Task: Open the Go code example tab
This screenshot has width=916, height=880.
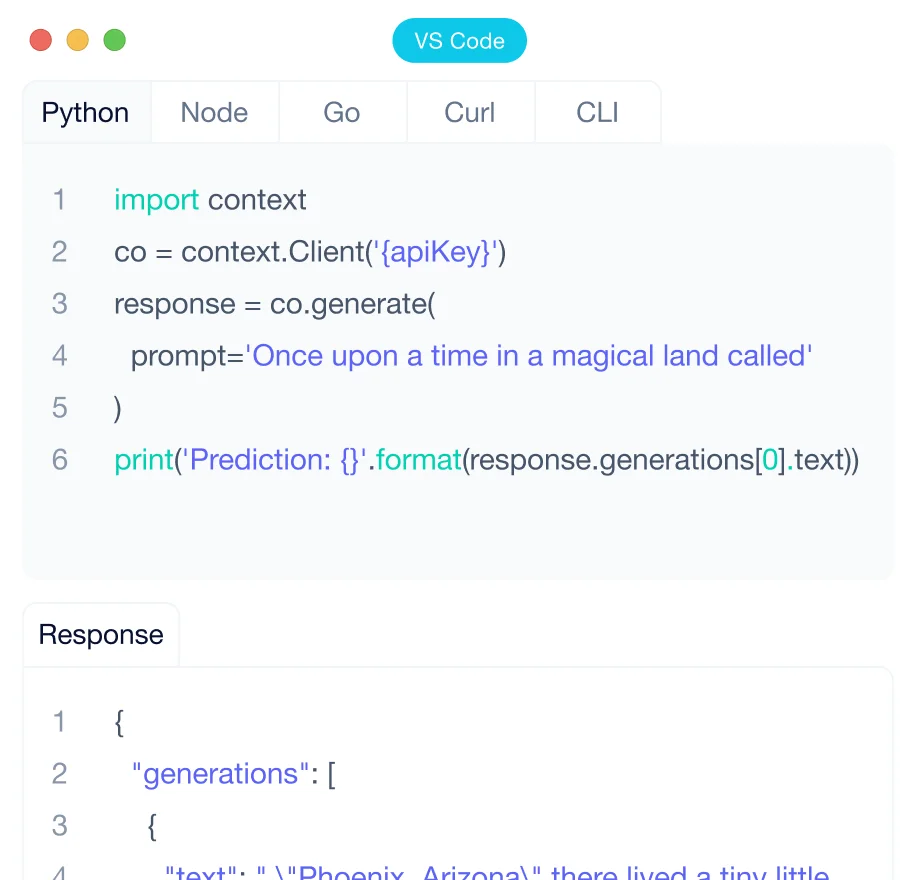Action: (x=342, y=112)
